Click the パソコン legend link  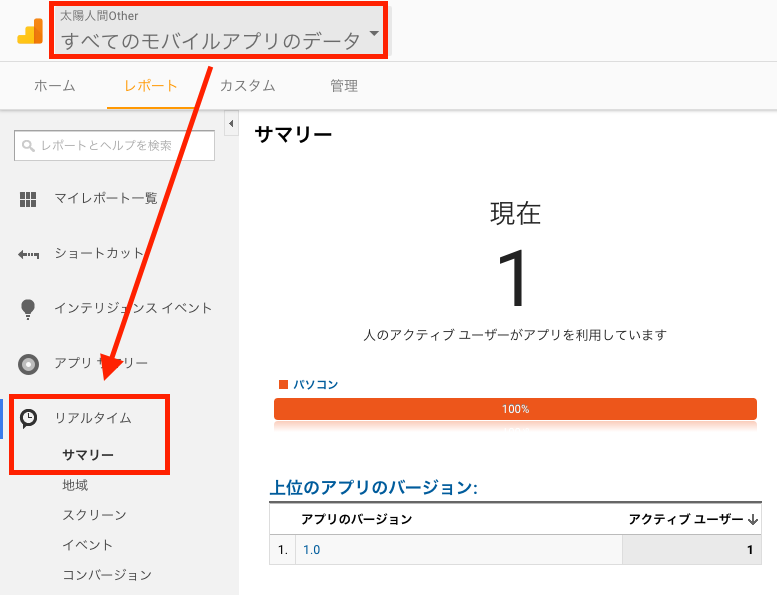[316, 384]
